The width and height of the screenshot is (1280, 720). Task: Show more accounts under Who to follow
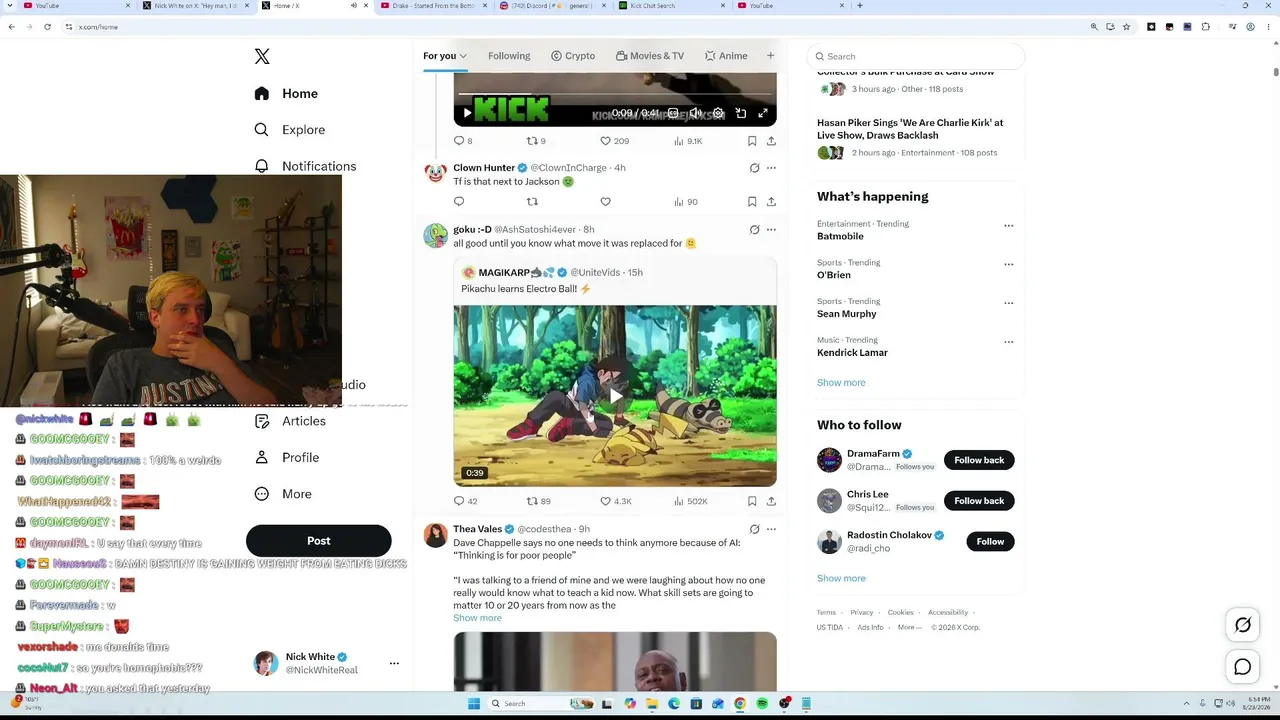pos(841,579)
